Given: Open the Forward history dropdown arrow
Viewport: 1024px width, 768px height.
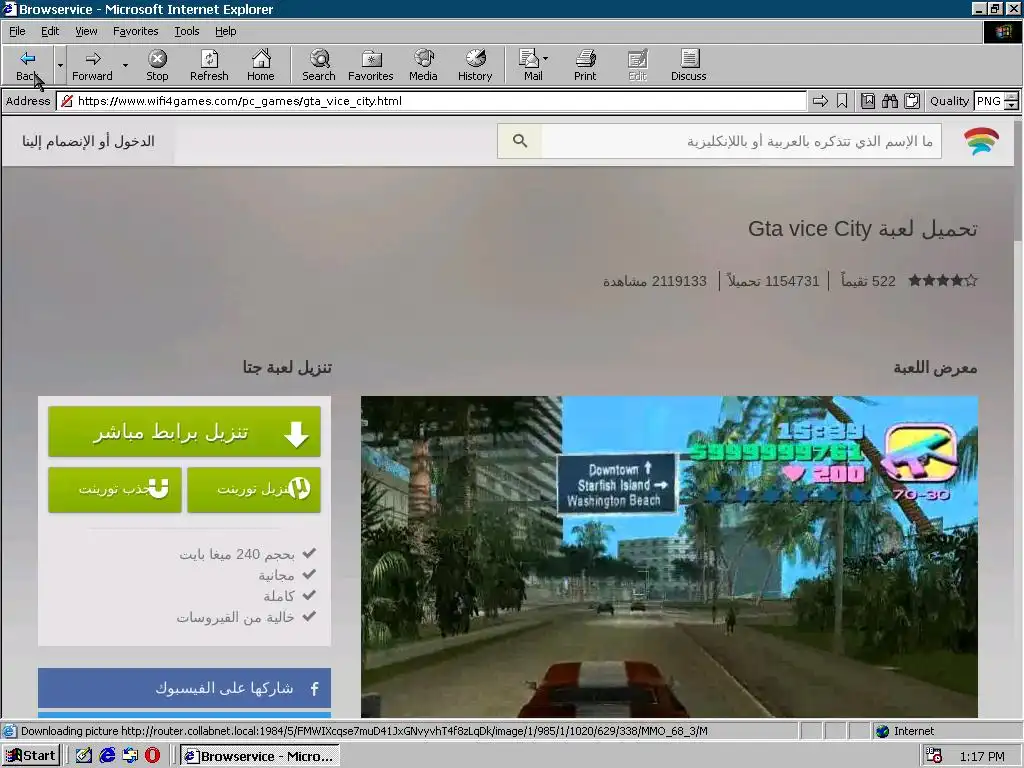Looking at the screenshot, I should point(125,65).
